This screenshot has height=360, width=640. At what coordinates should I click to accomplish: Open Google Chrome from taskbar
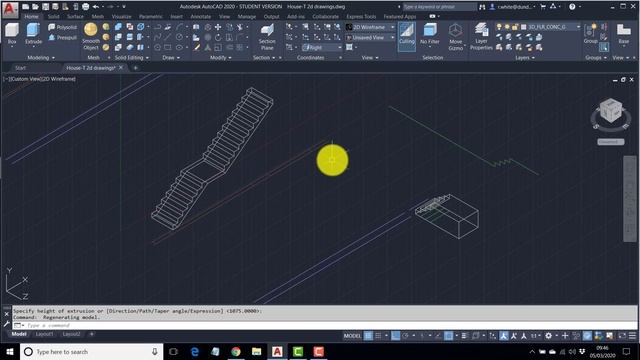tap(236, 351)
